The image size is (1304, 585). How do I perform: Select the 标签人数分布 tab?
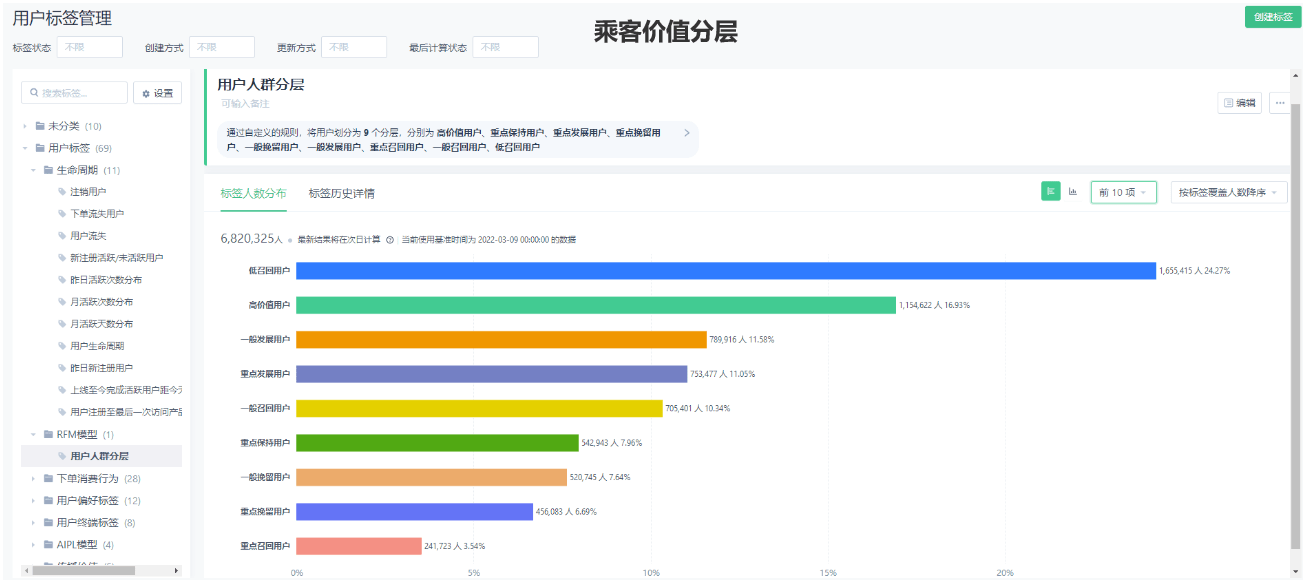pos(253,193)
